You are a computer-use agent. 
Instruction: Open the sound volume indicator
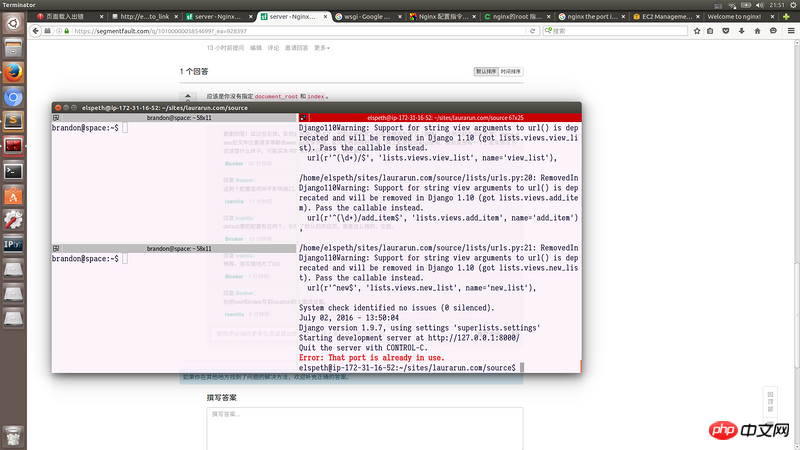click(759, 5)
